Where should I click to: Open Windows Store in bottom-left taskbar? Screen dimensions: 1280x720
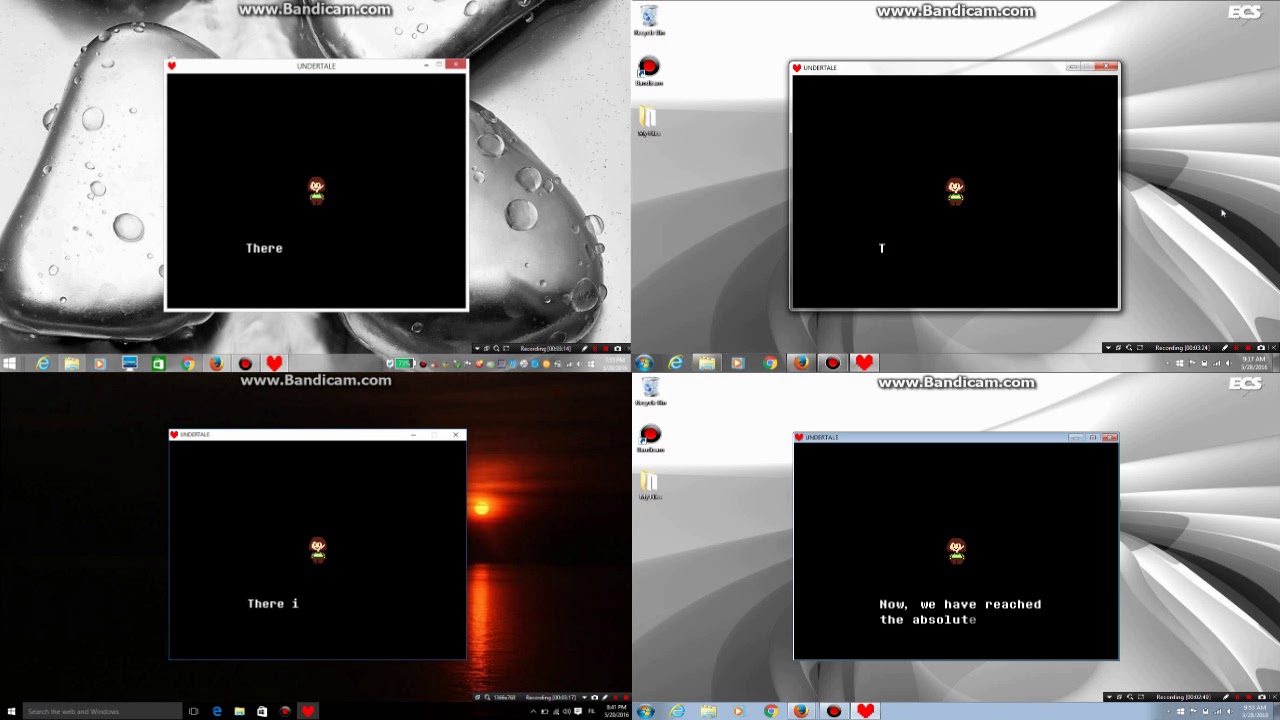(262, 712)
